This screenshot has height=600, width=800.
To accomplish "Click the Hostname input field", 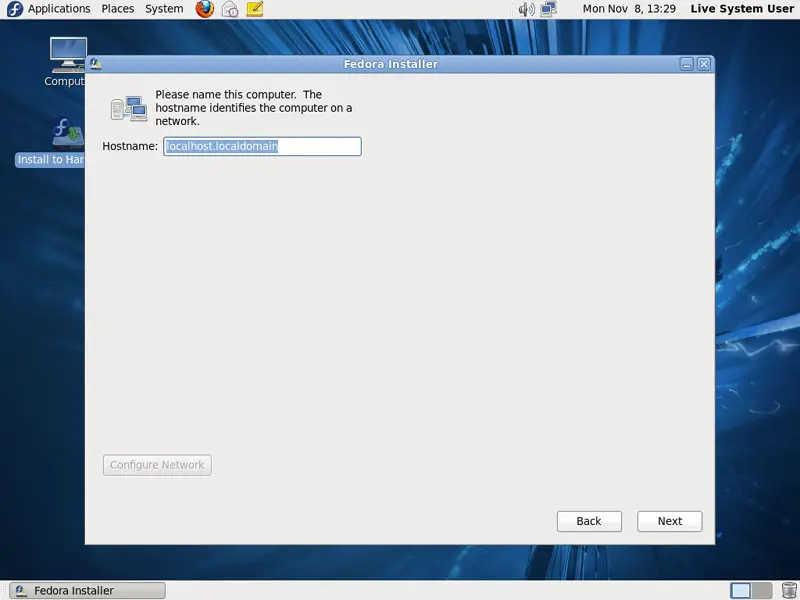I will point(262,146).
